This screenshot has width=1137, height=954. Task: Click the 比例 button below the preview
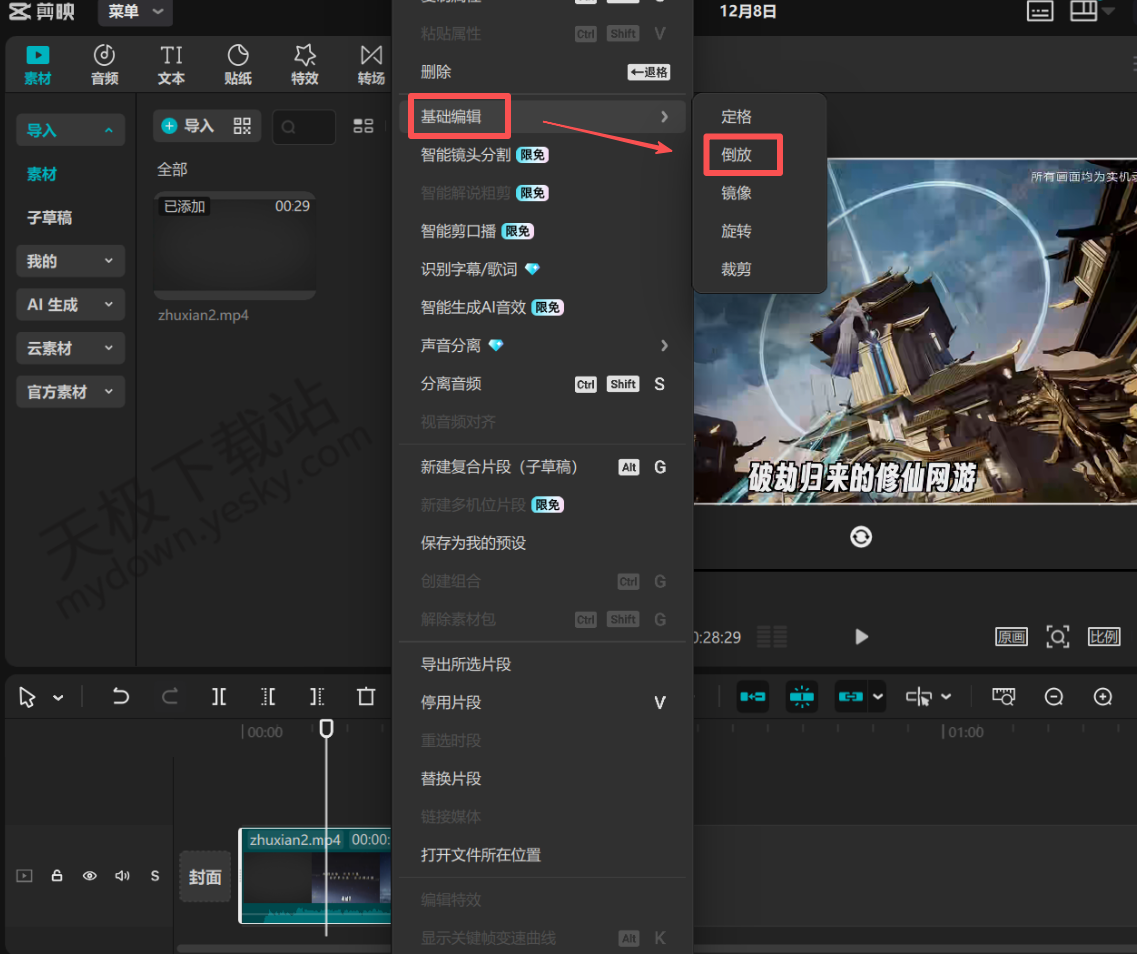1104,636
